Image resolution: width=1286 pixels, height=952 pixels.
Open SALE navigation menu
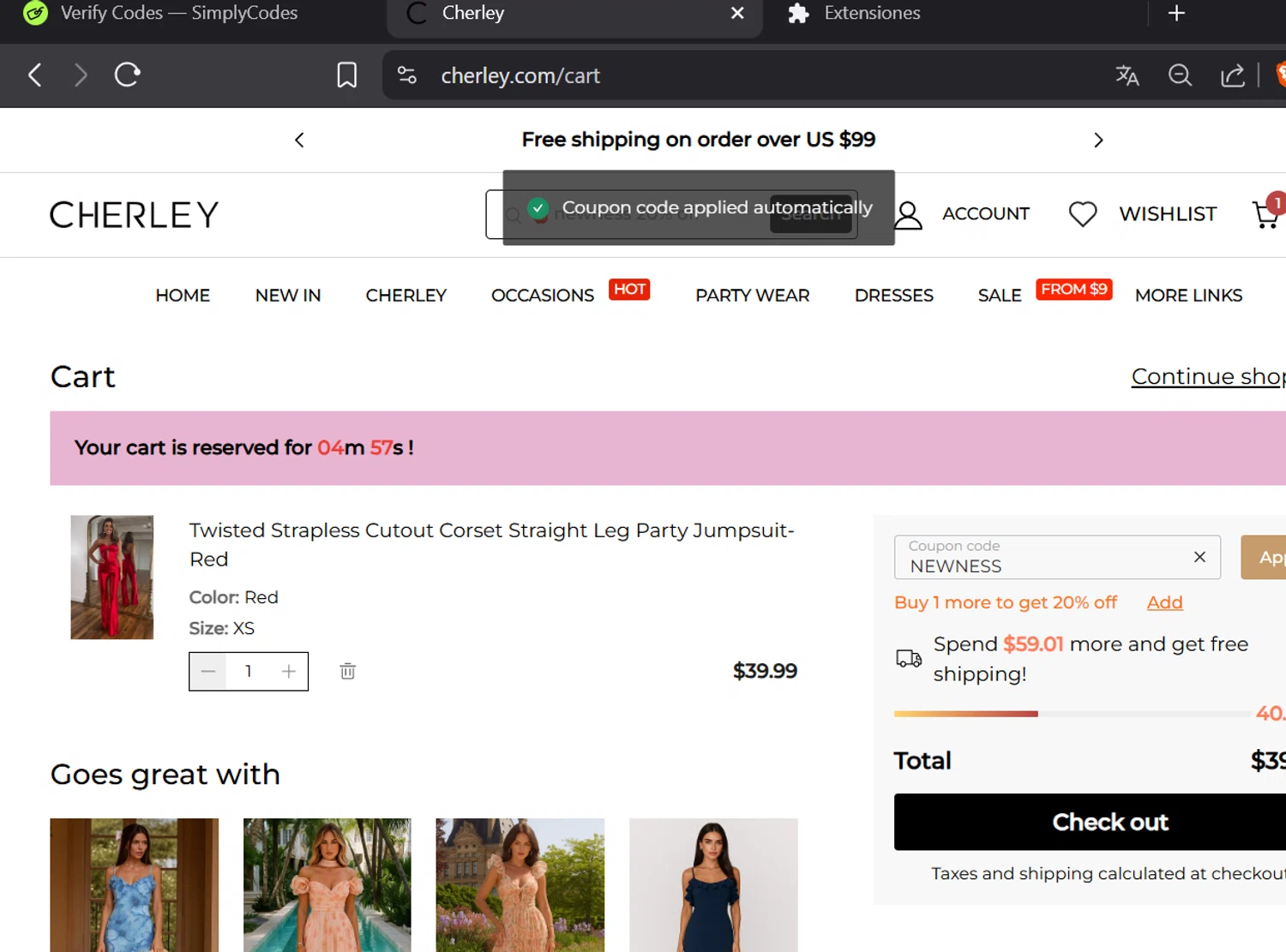(x=1000, y=296)
